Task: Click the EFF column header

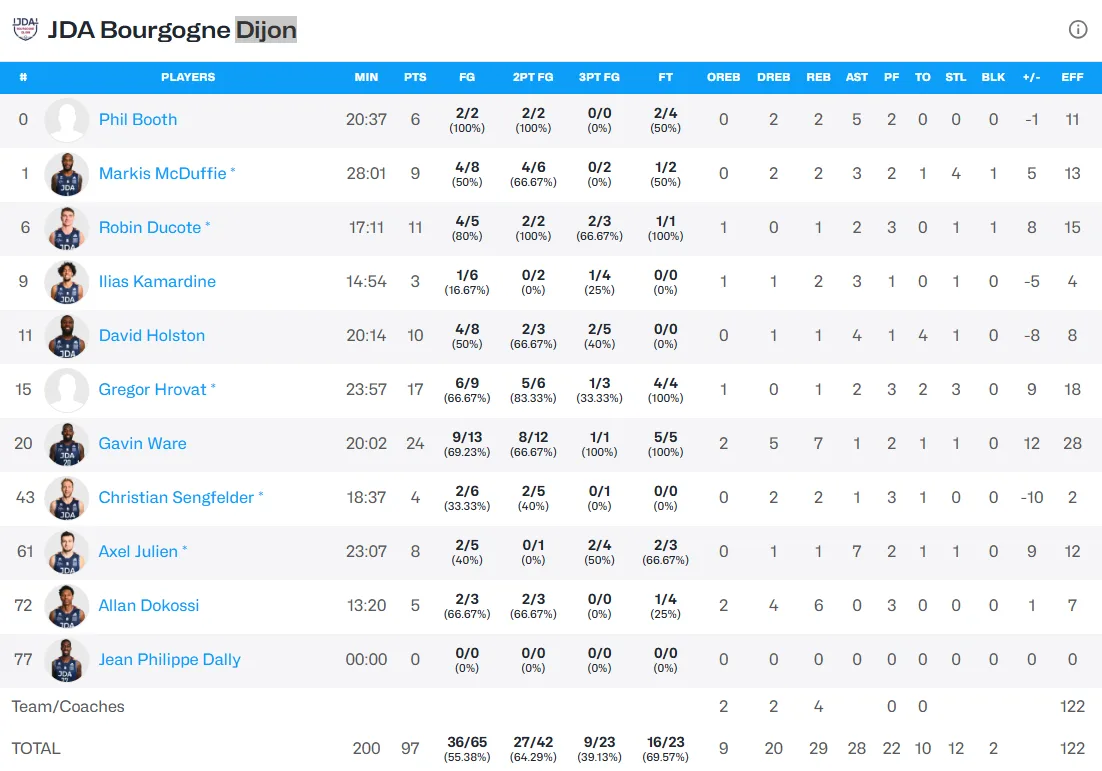Action: tap(1072, 77)
